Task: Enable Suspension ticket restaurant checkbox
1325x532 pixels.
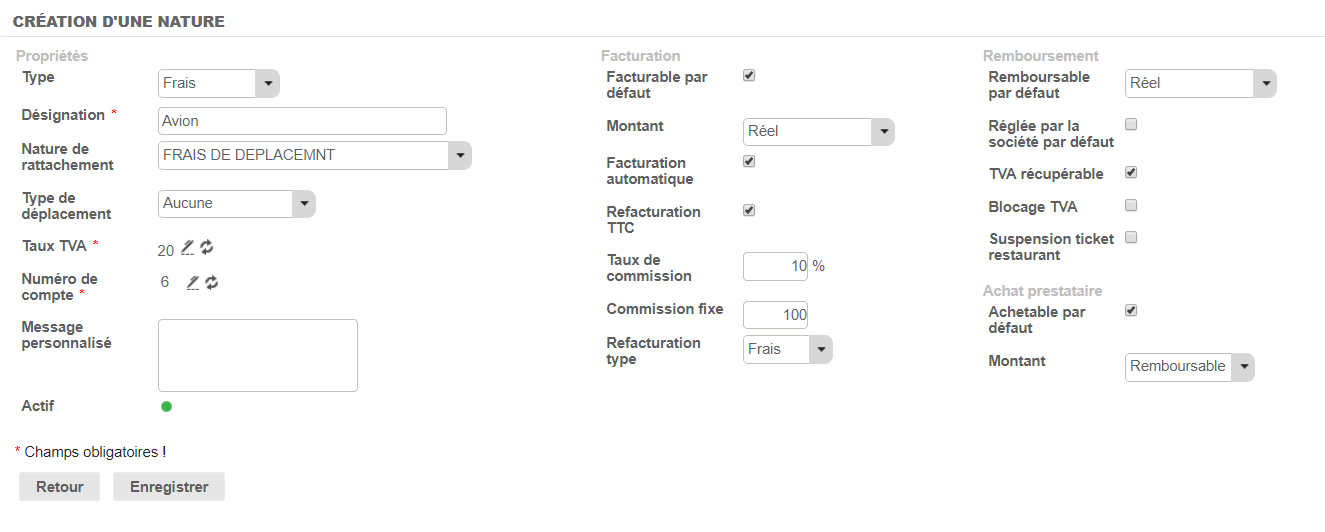Action: (1131, 237)
